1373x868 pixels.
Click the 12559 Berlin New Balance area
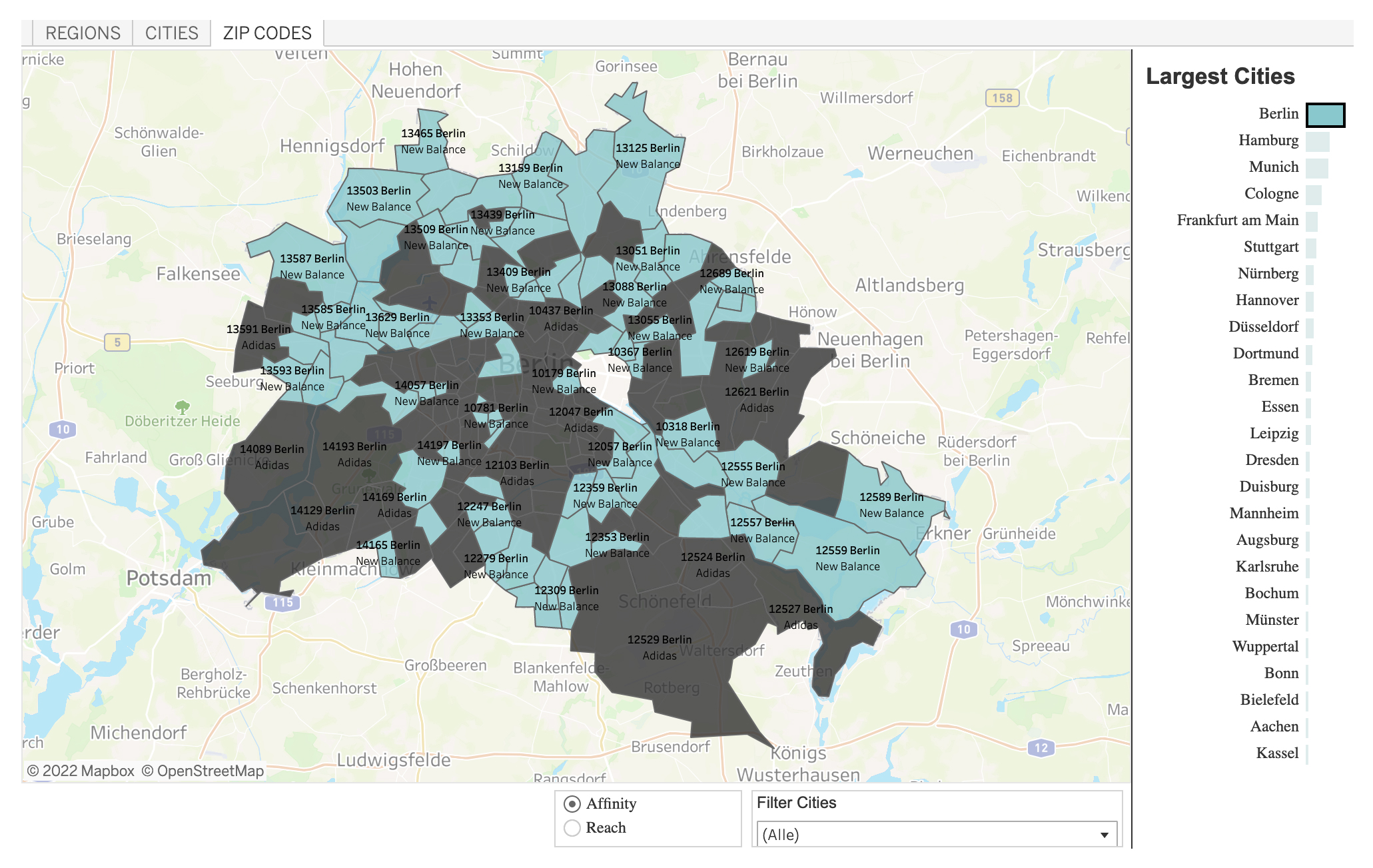pos(847,558)
